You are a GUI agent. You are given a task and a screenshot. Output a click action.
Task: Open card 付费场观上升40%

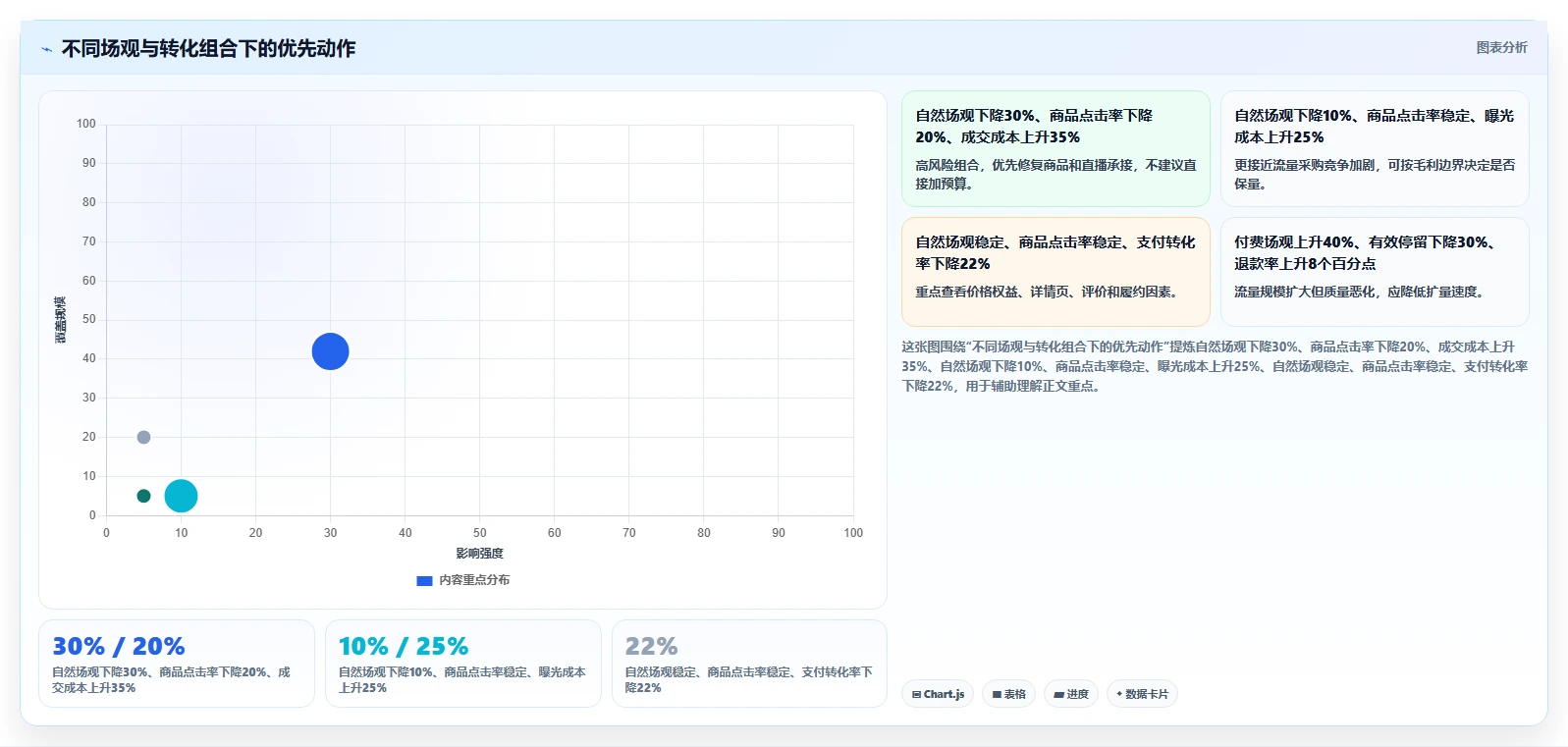tap(1375, 272)
